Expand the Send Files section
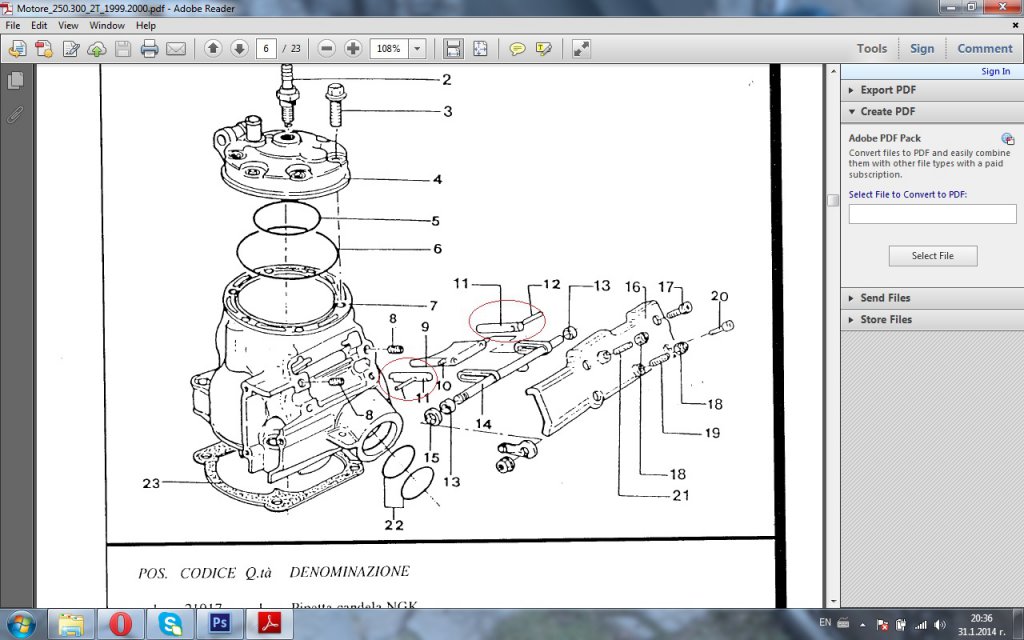This screenshot has width=1024, height=640. pyautogui.click(x=885, y=298)
